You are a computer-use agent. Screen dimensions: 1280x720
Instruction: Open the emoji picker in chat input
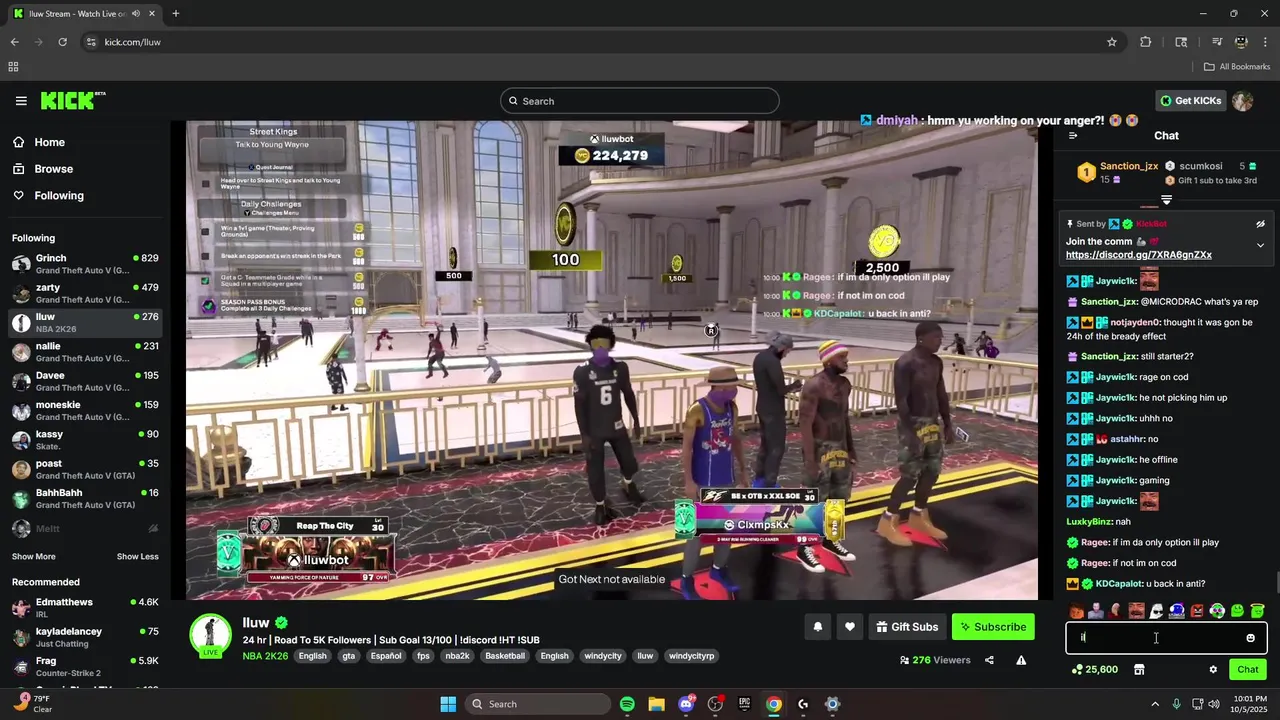click(x=1250, y=638)
